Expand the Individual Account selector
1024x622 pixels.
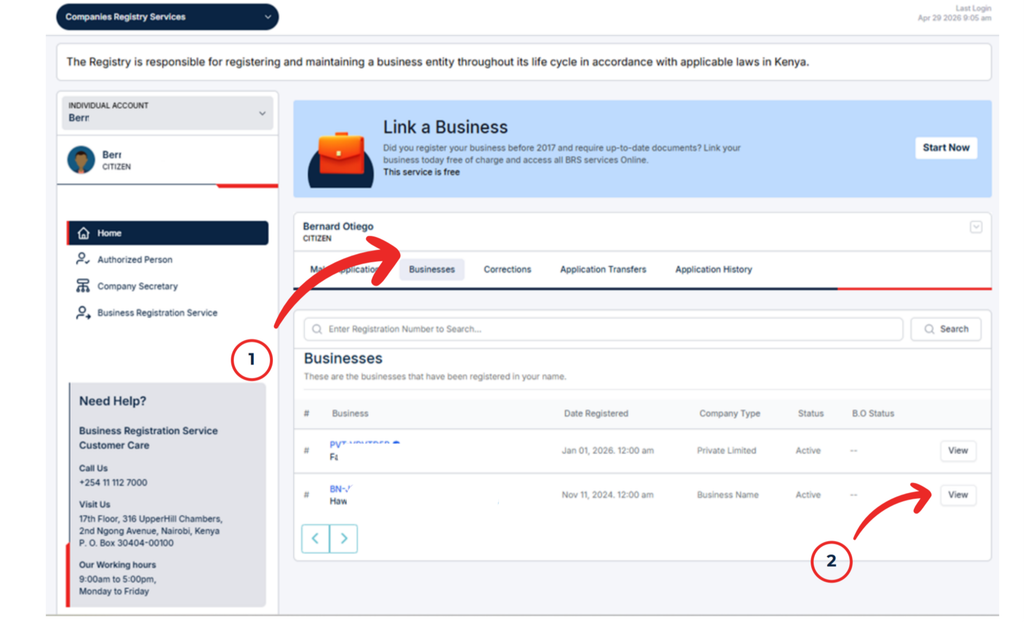pos(167,112)
